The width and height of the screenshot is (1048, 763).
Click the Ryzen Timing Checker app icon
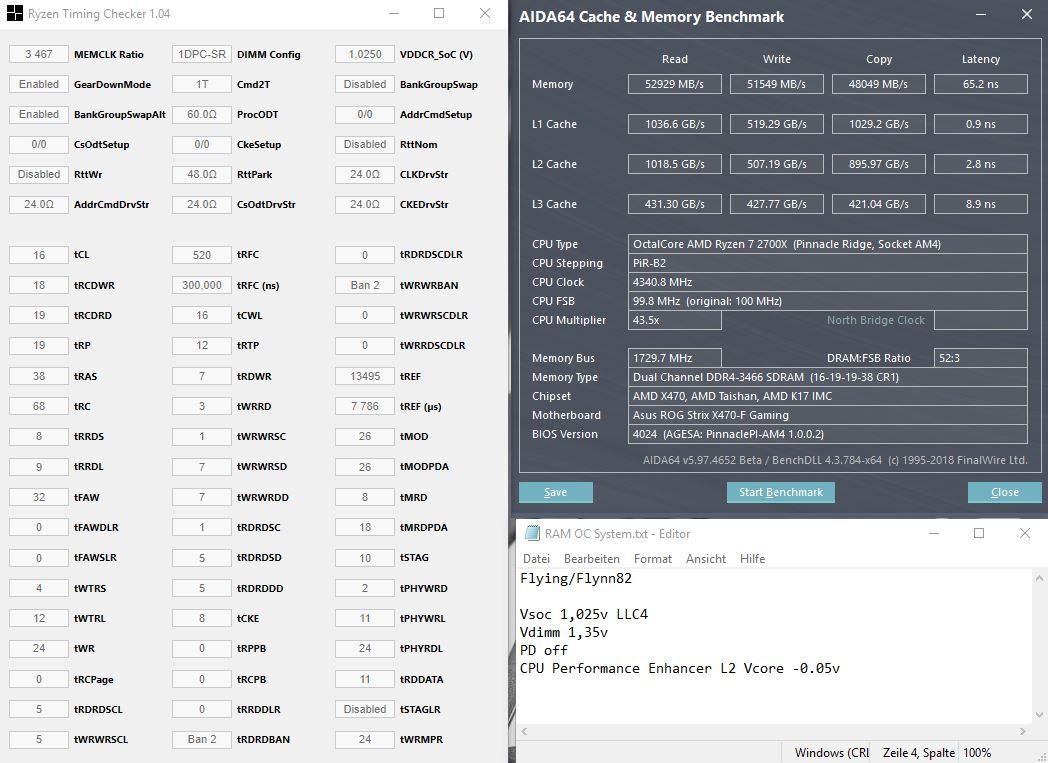coord(14,13)
